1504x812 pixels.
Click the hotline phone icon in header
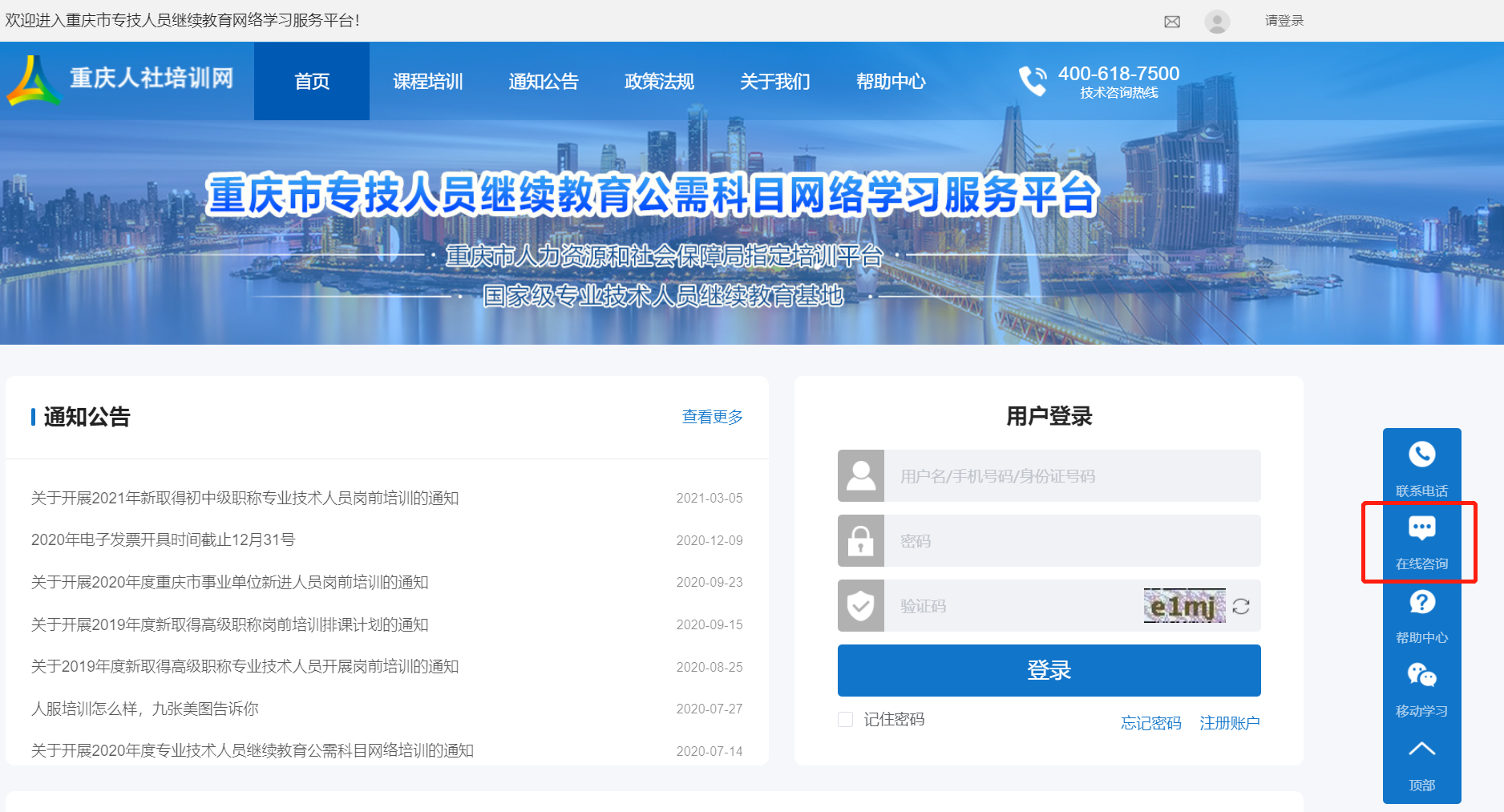coord(1033,81)
